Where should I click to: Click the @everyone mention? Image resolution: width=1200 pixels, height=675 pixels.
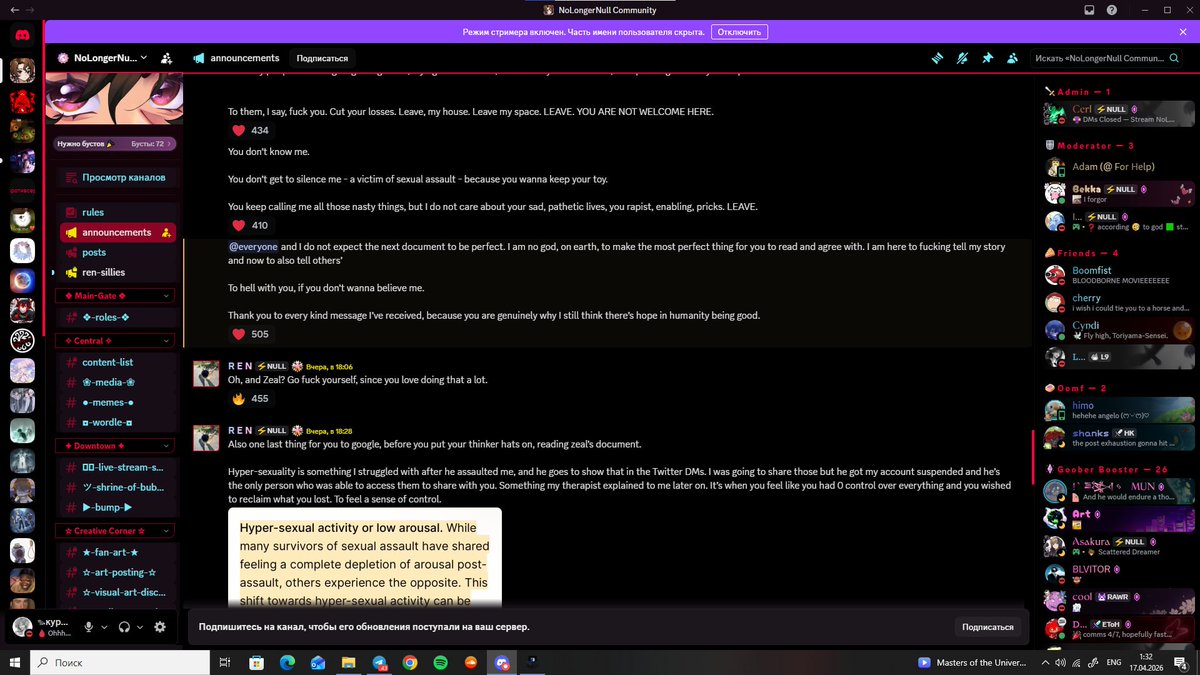(x=253, y=246)
